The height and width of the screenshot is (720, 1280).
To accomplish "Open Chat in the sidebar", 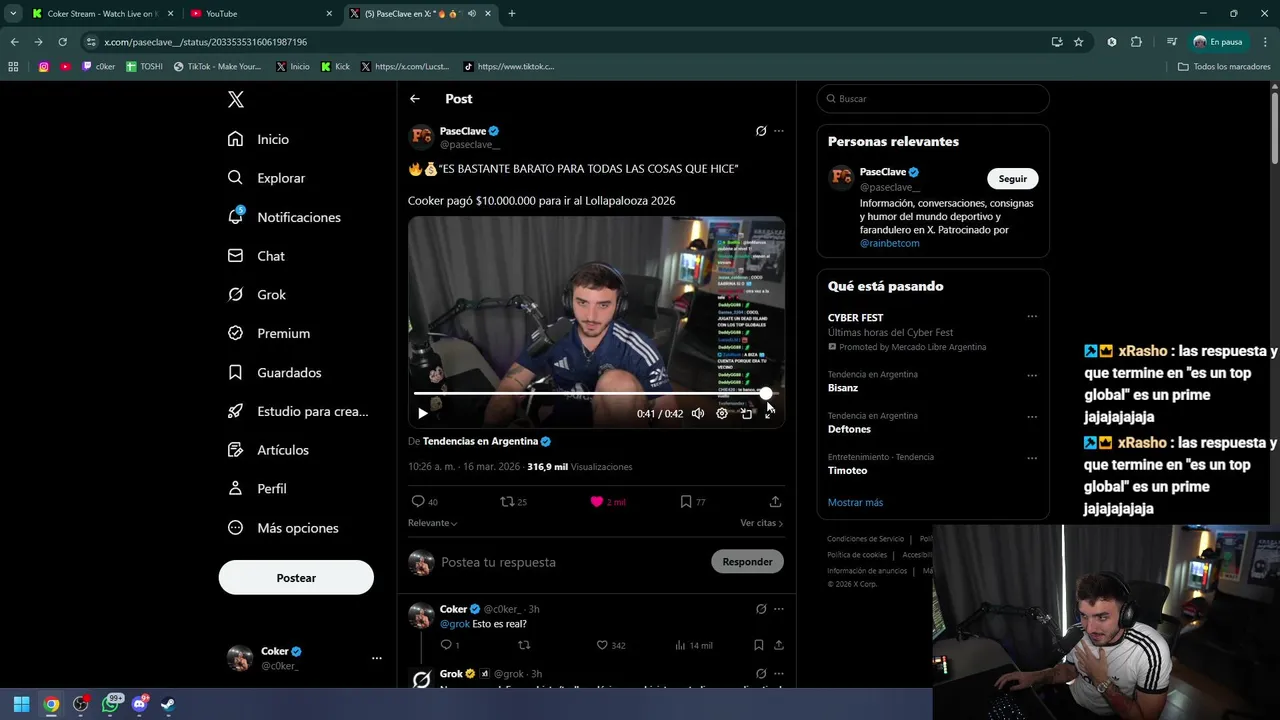I will (x=256, y=256).
